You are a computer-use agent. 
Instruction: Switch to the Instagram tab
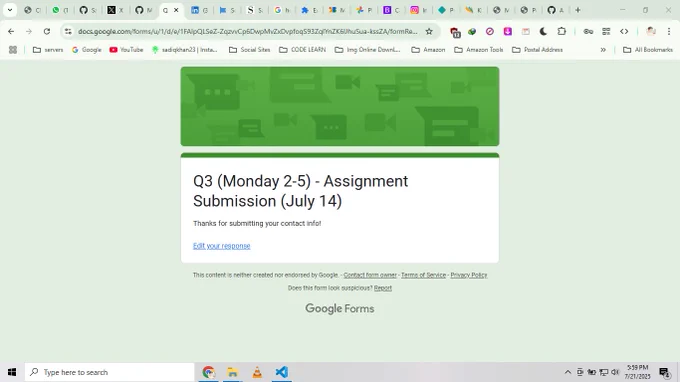pyautogui.click(x=419, y=10)
